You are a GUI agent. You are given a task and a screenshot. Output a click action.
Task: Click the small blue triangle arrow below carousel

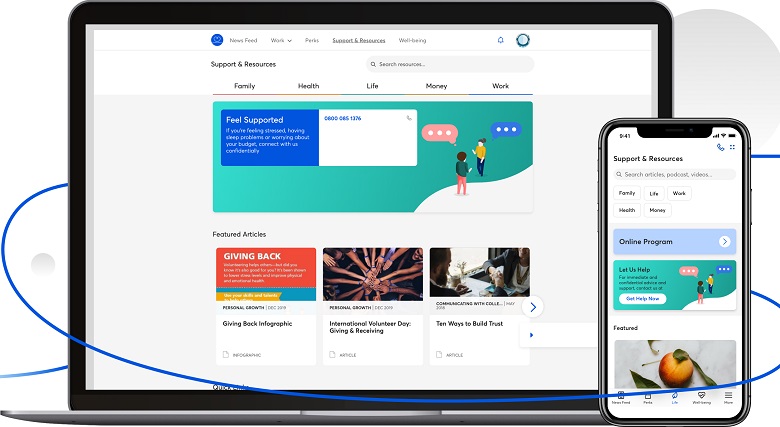click(531, 335)
